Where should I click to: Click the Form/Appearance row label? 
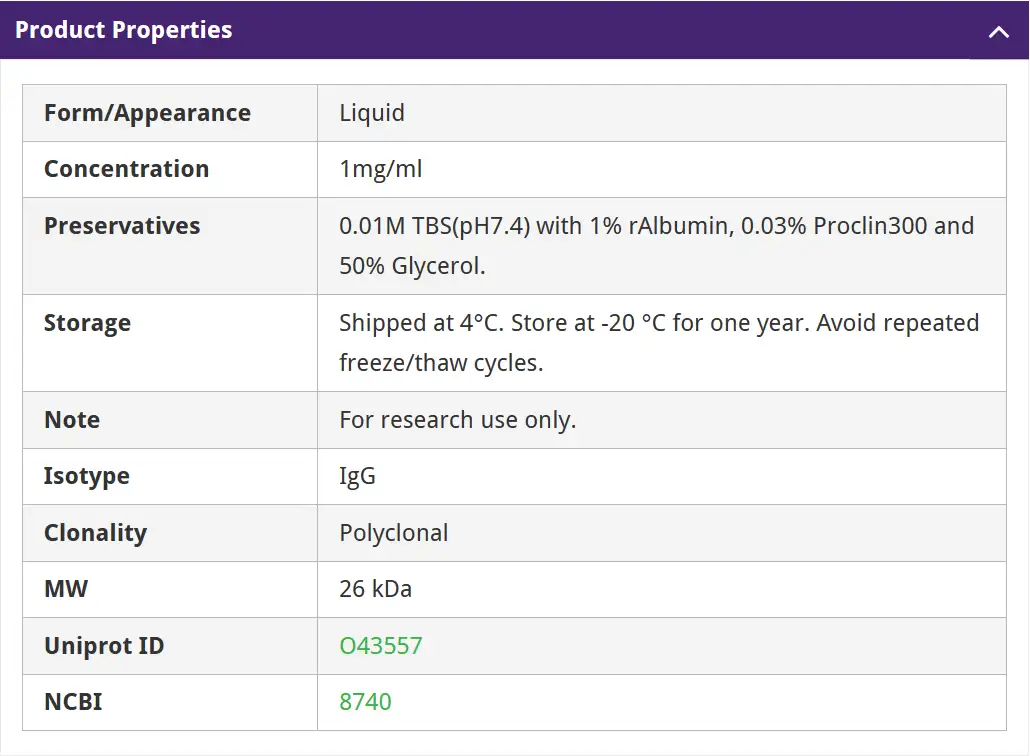pyautogui.click(x=147, y=113)
